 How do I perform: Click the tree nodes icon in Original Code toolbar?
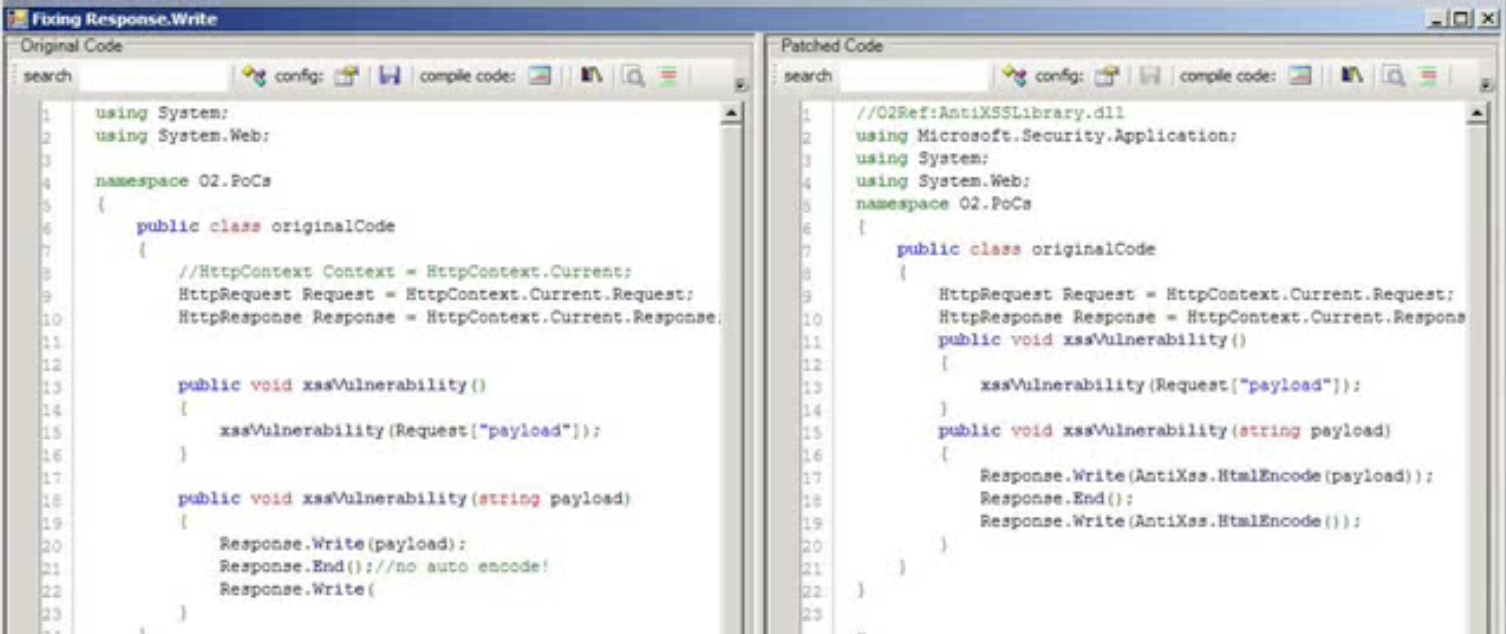[x=254, y=76]
